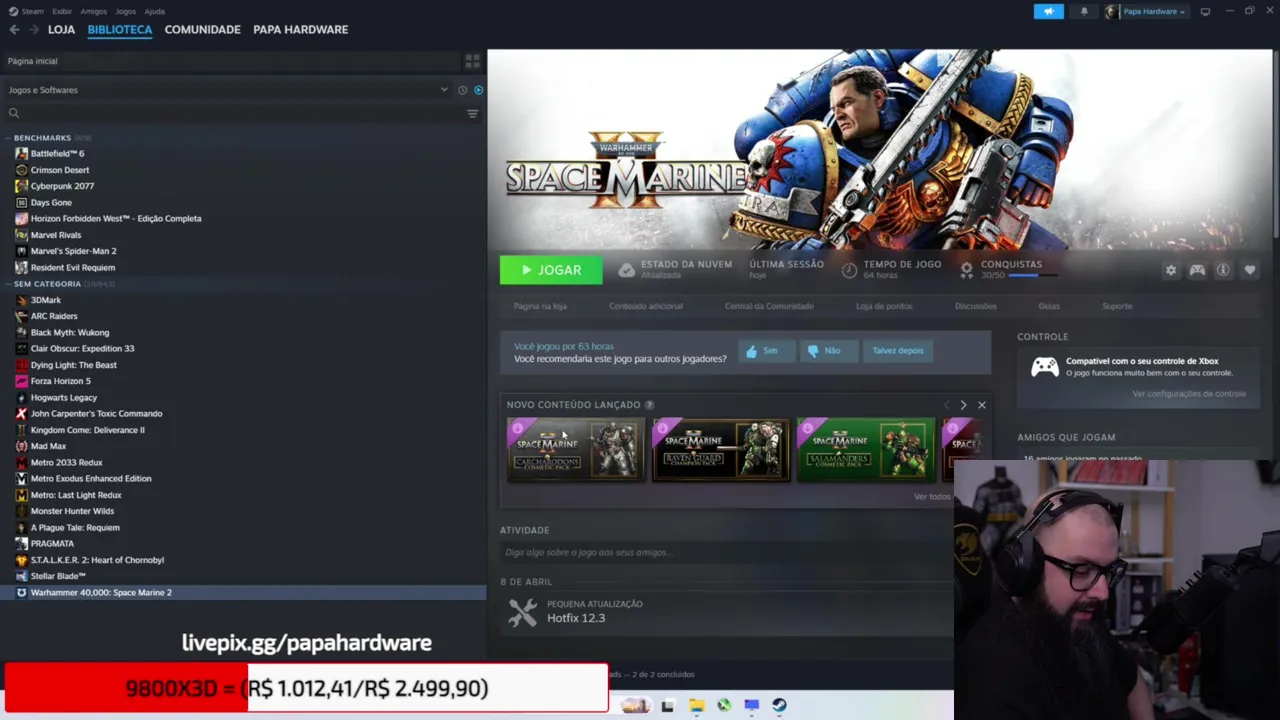Screen dimensions: 1280x720
Task: Dismiss the Novo Conteúdo Lançado panel
Action: click(981, 405)
